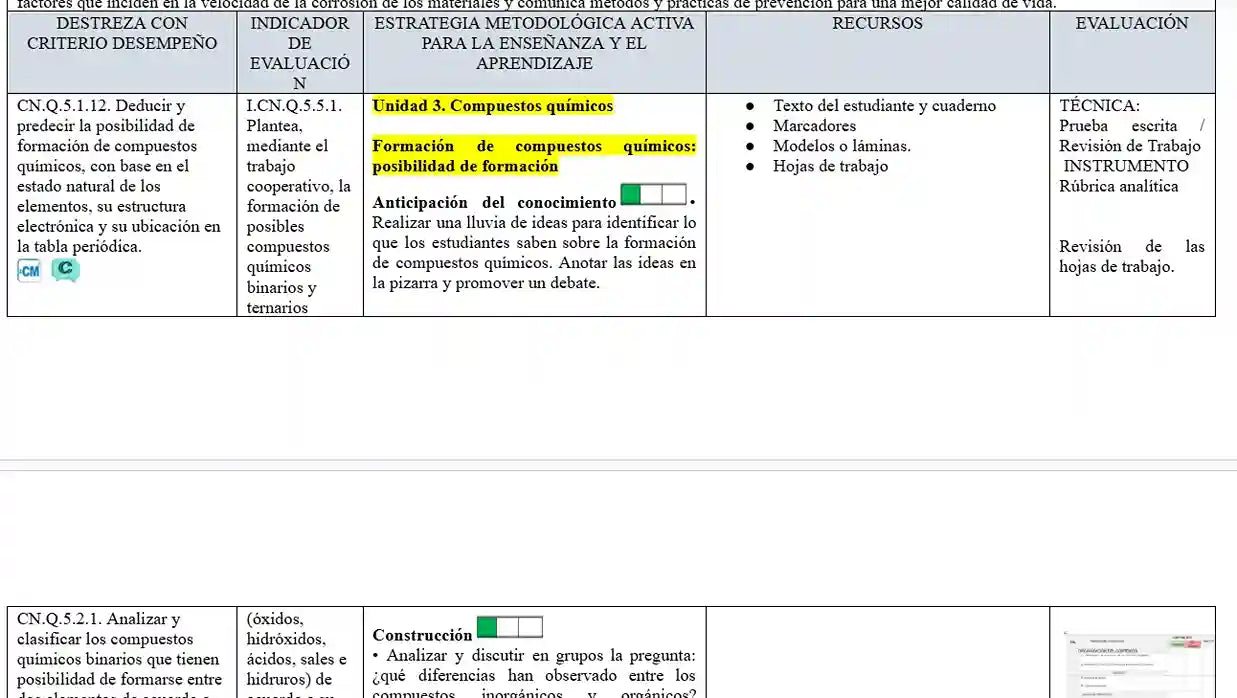The height and width of the screenshot is (698, 1237).
Task: Click the 'Texto del estudiante y cuaderno' bullet
Action: 884,106
